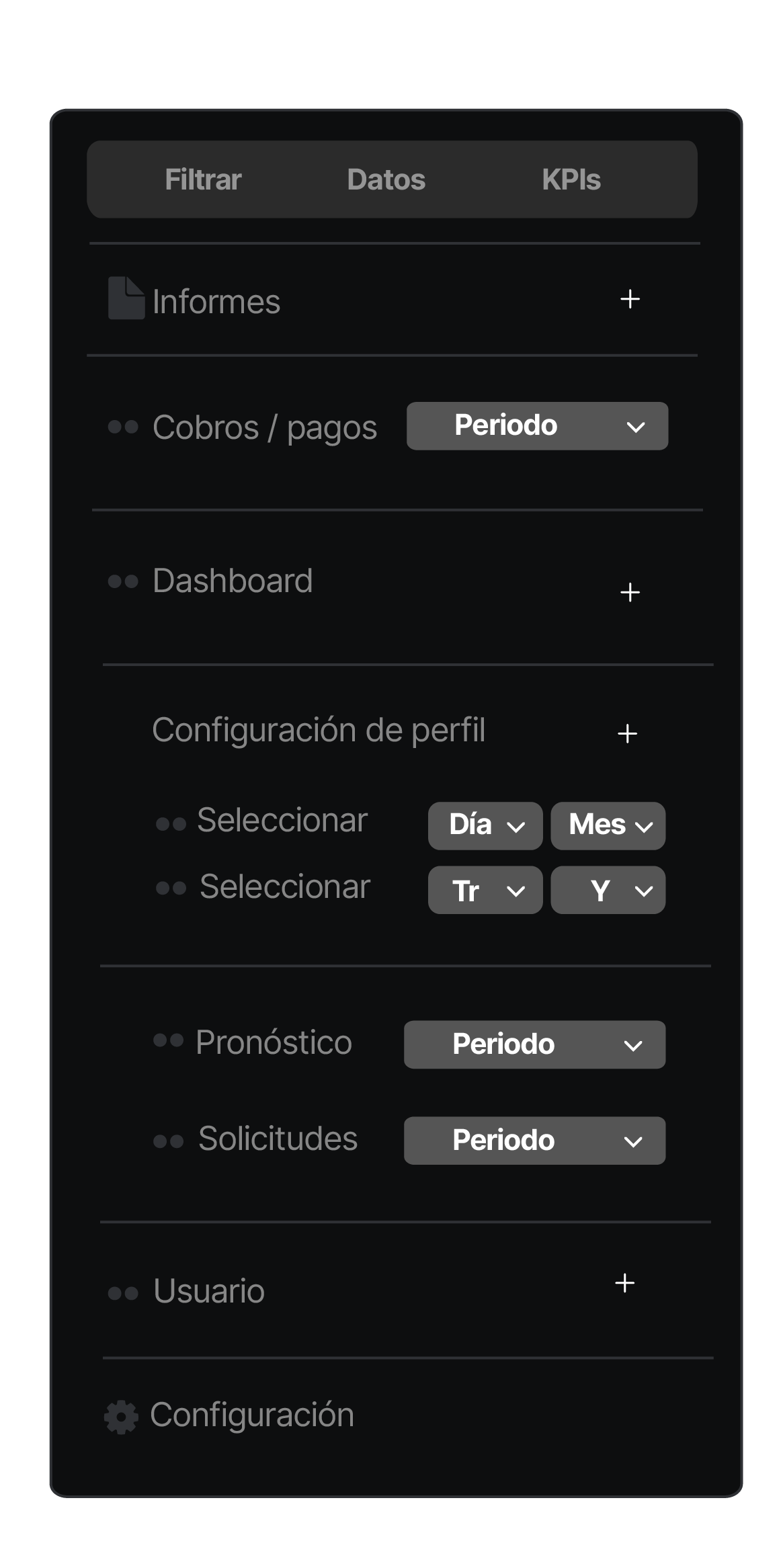
Task: Toggle the dots beside Solicitudes
Action: click(168, 1141)
